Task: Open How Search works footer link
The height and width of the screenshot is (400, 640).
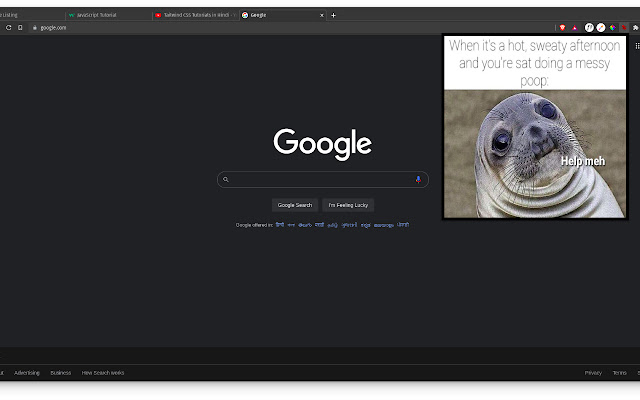Action: [103, 373]
